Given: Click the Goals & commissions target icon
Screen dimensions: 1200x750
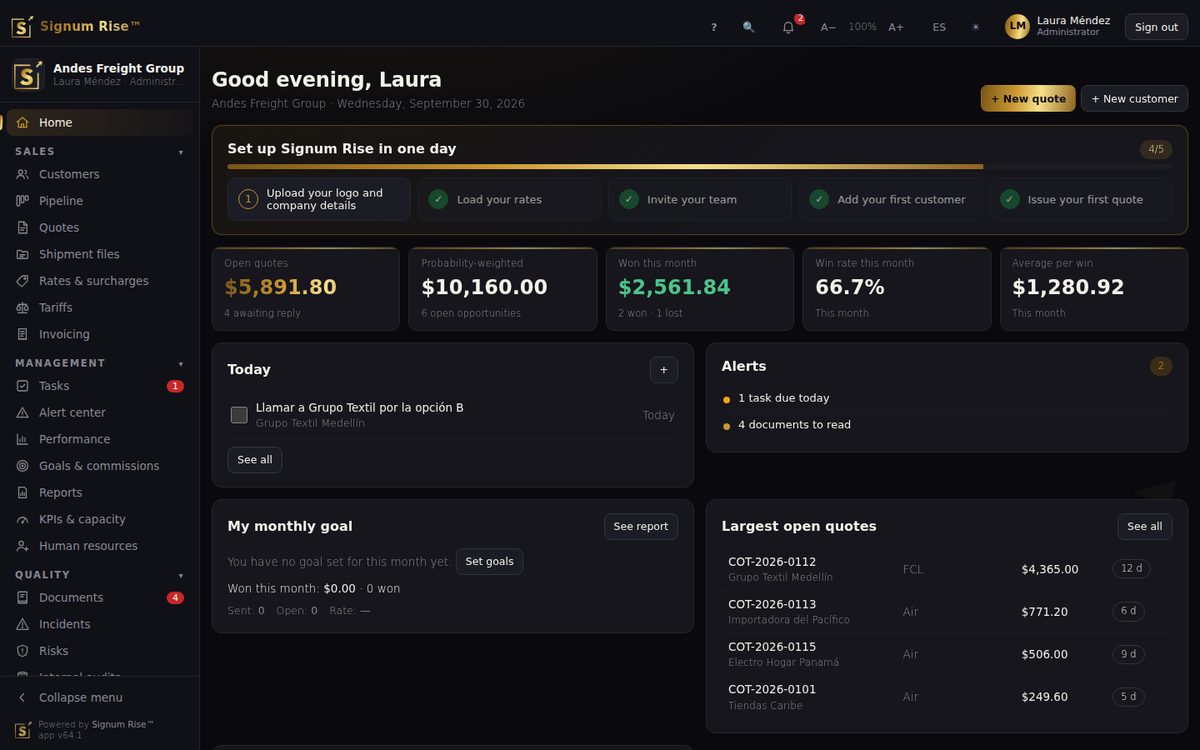Looking at the screenshot, I should (x=22, y=466).
